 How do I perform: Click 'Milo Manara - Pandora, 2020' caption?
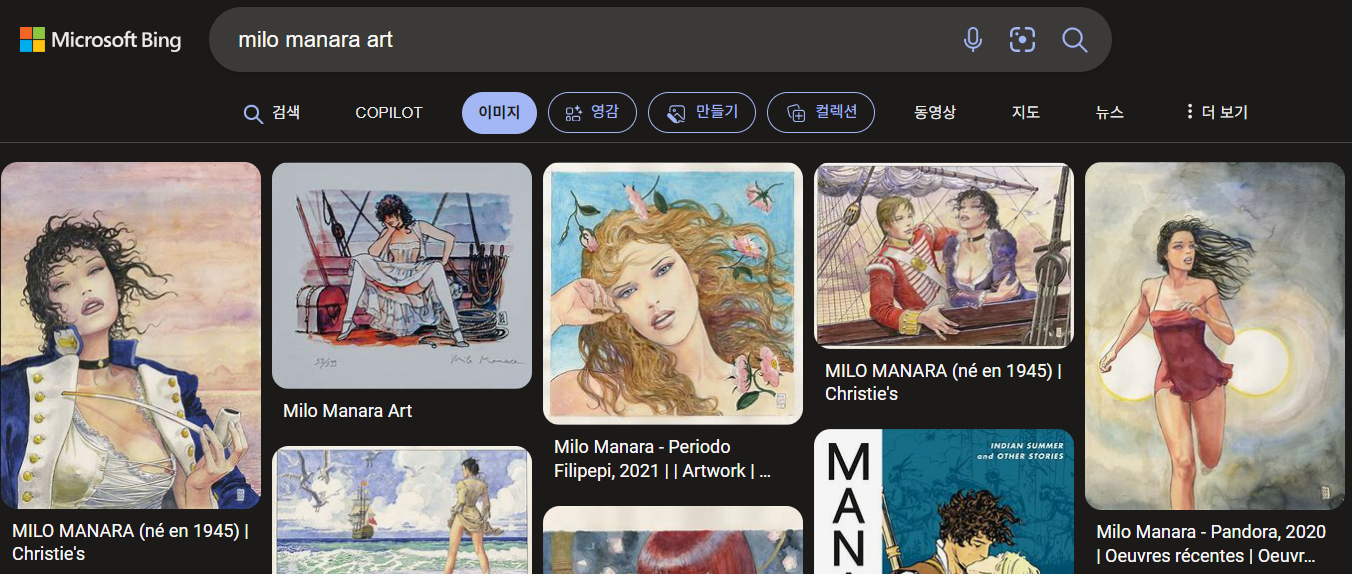(1211, 544)
